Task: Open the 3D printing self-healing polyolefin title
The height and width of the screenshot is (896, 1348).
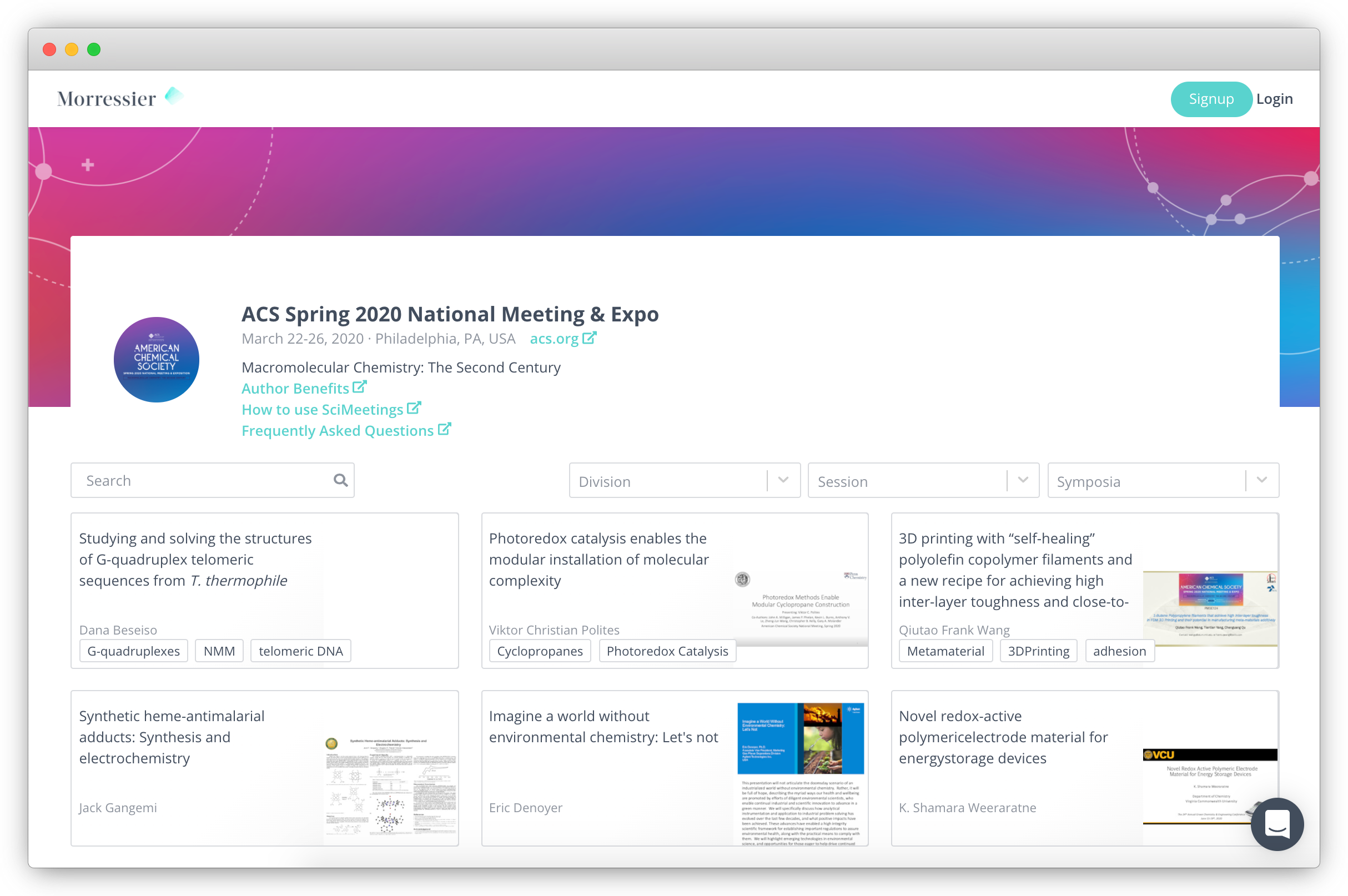Action: click(1015, 570)
